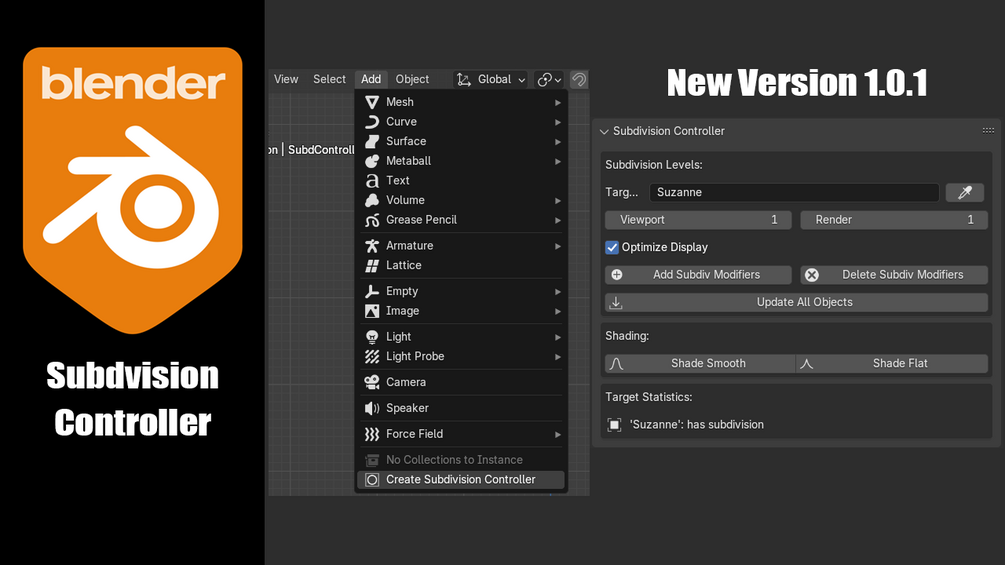Image resolution: width=1005 pixels, height=565 pixels.
Task: Pick target object with eyedropper
Action: coord(965,192)
